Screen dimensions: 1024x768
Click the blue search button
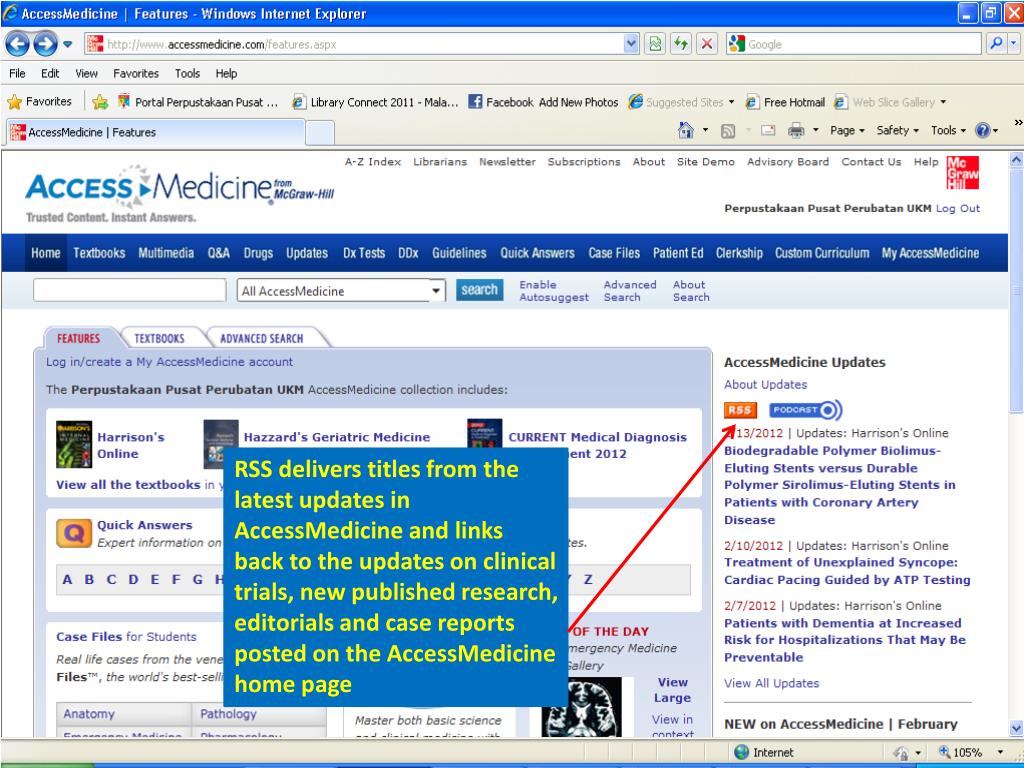(x=479, y=290)
